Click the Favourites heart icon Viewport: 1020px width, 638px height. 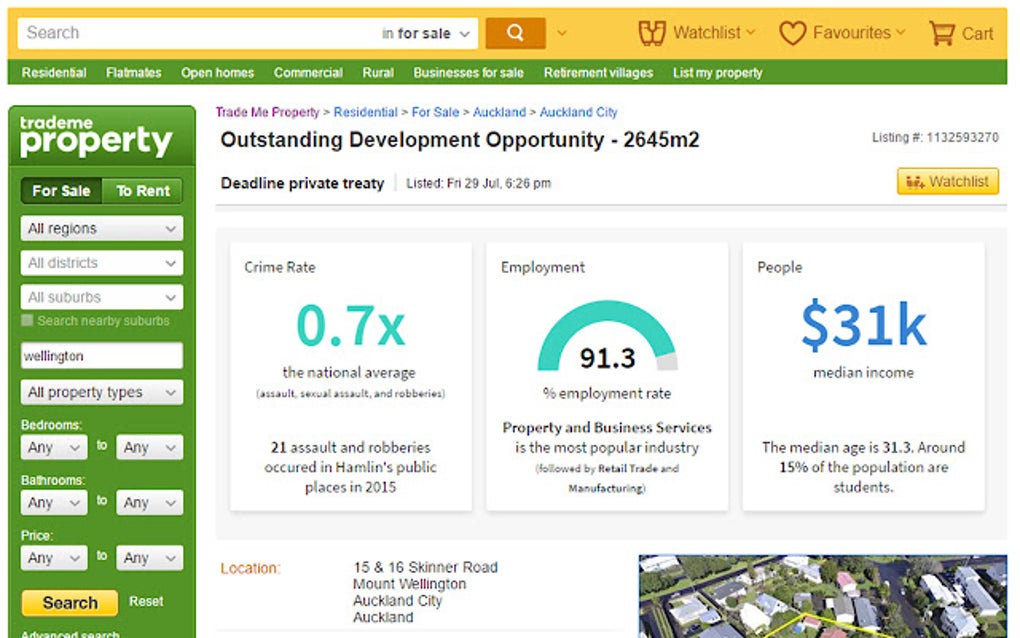(795, 32)
